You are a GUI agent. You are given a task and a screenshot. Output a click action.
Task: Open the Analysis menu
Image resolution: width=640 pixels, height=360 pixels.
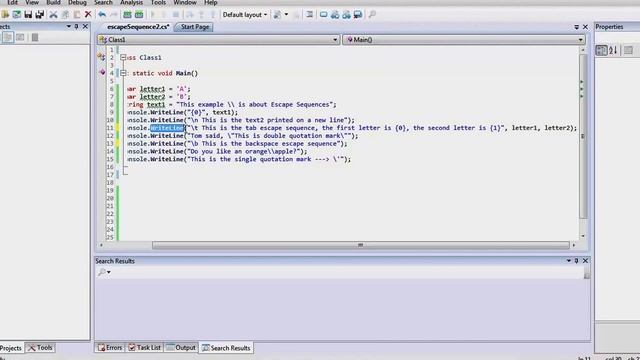tap(131, 2)
